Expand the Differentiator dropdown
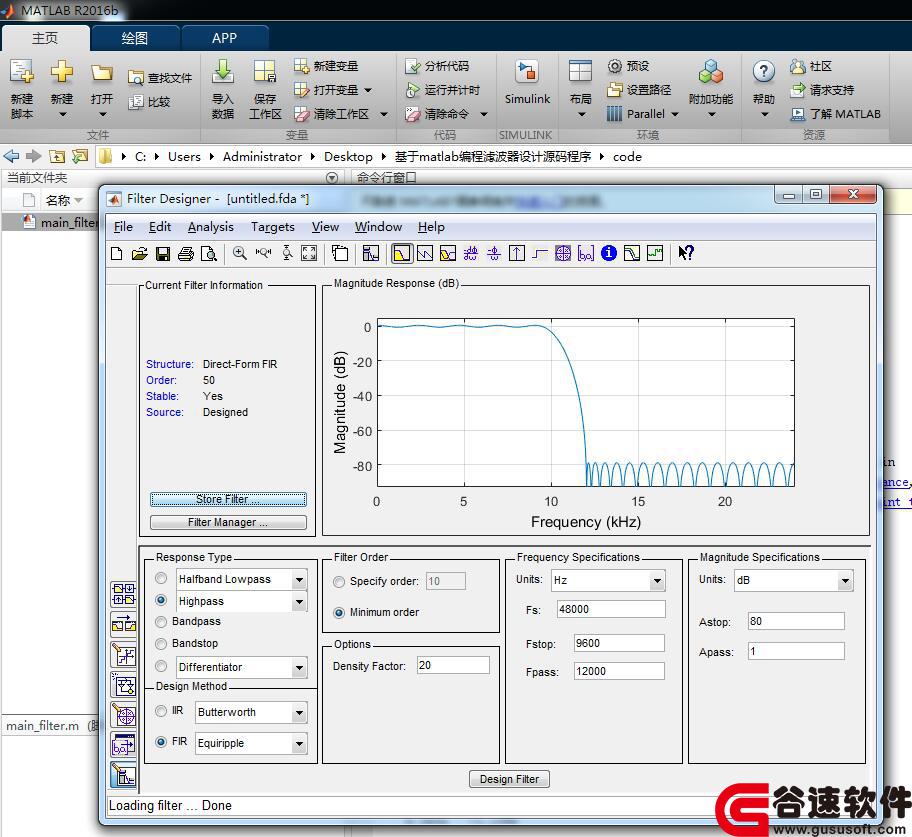 click(299, 668)
